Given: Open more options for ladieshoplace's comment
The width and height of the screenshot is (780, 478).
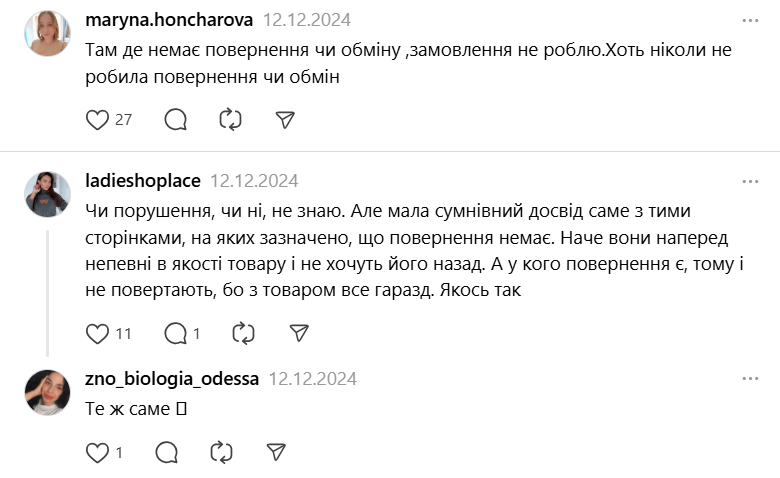Looking at the screenshot, I should (750, 181).
